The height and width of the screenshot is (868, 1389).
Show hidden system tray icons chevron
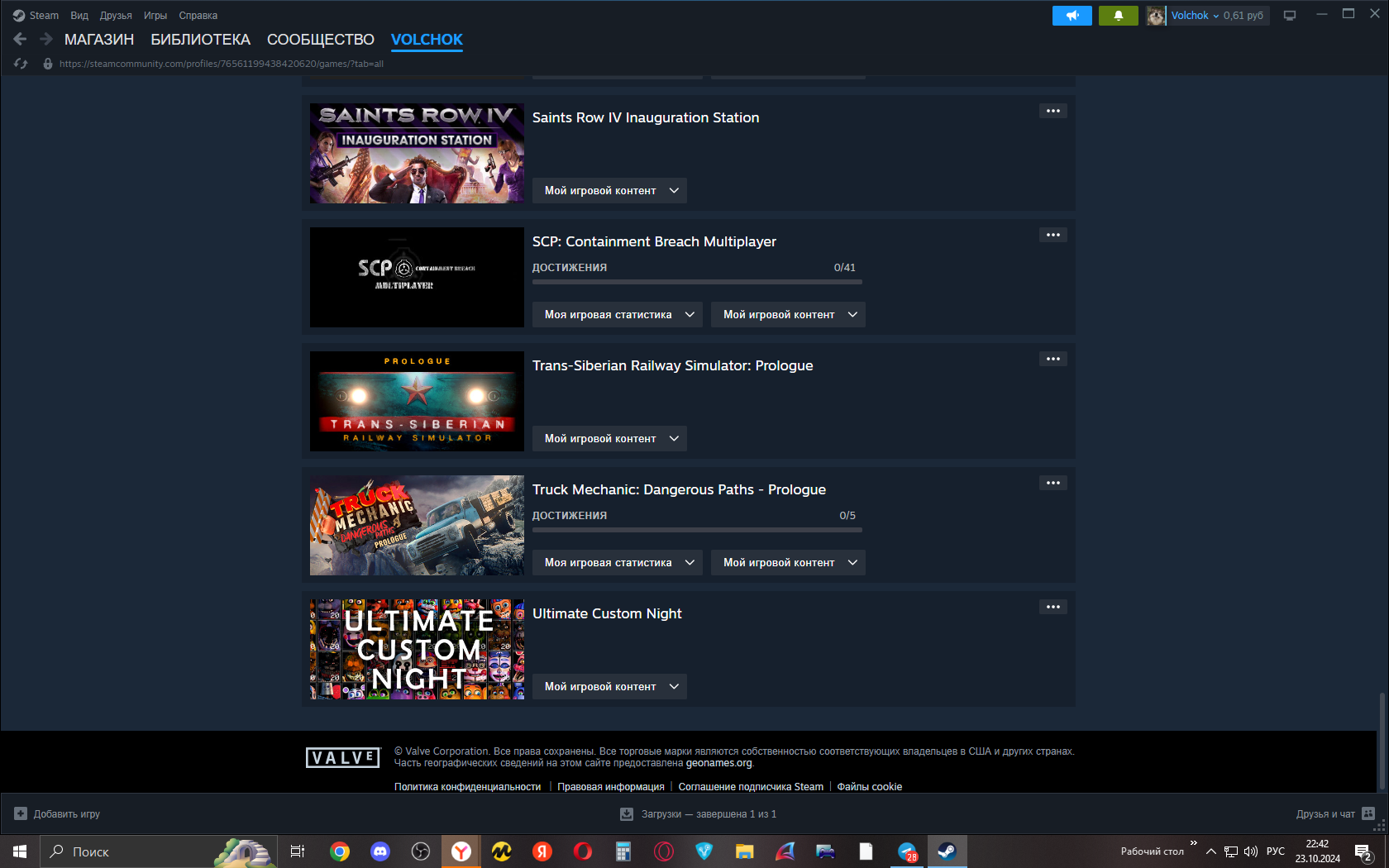(x=1211, y=851)
